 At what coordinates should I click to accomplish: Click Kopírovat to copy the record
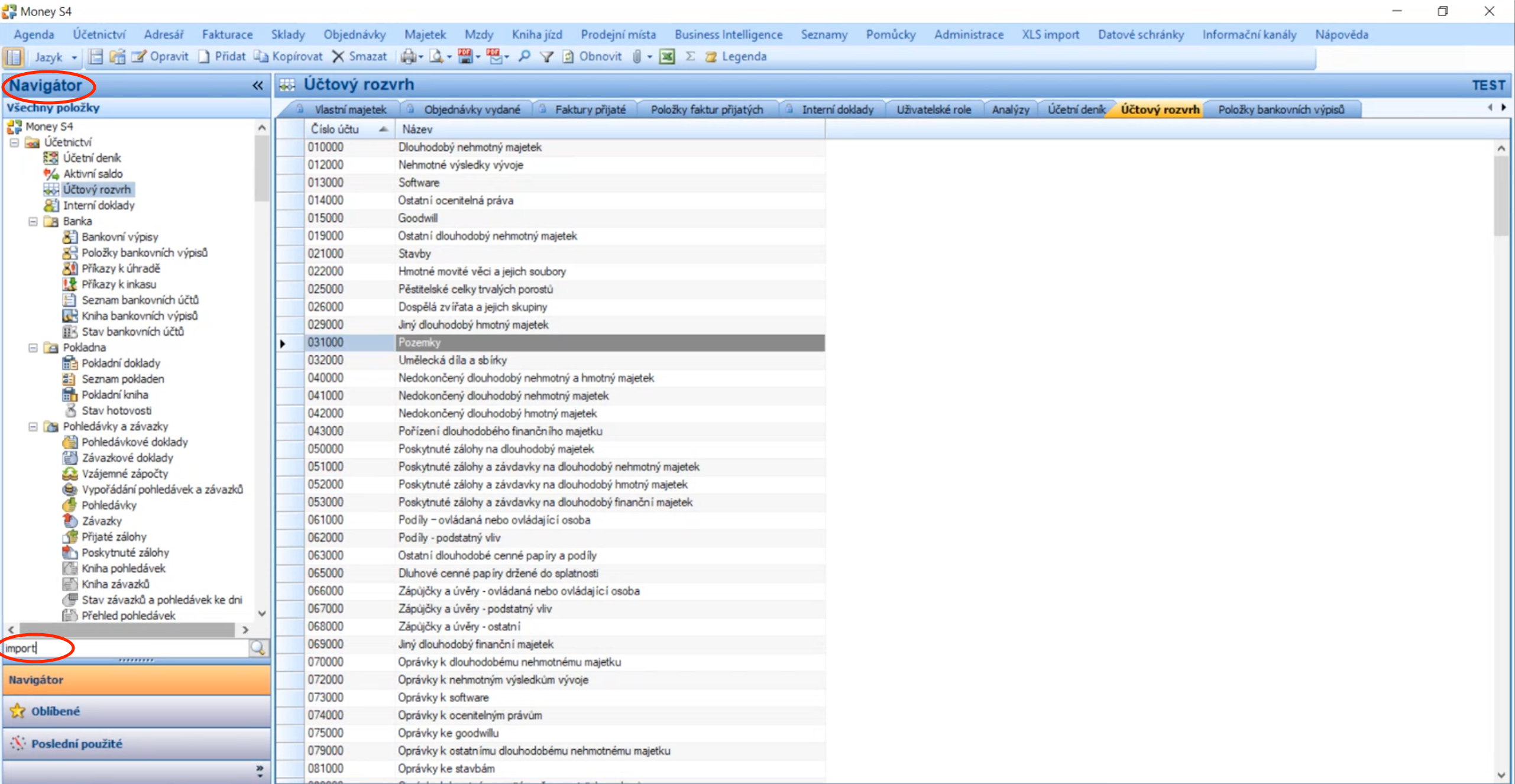coord(289,57)
